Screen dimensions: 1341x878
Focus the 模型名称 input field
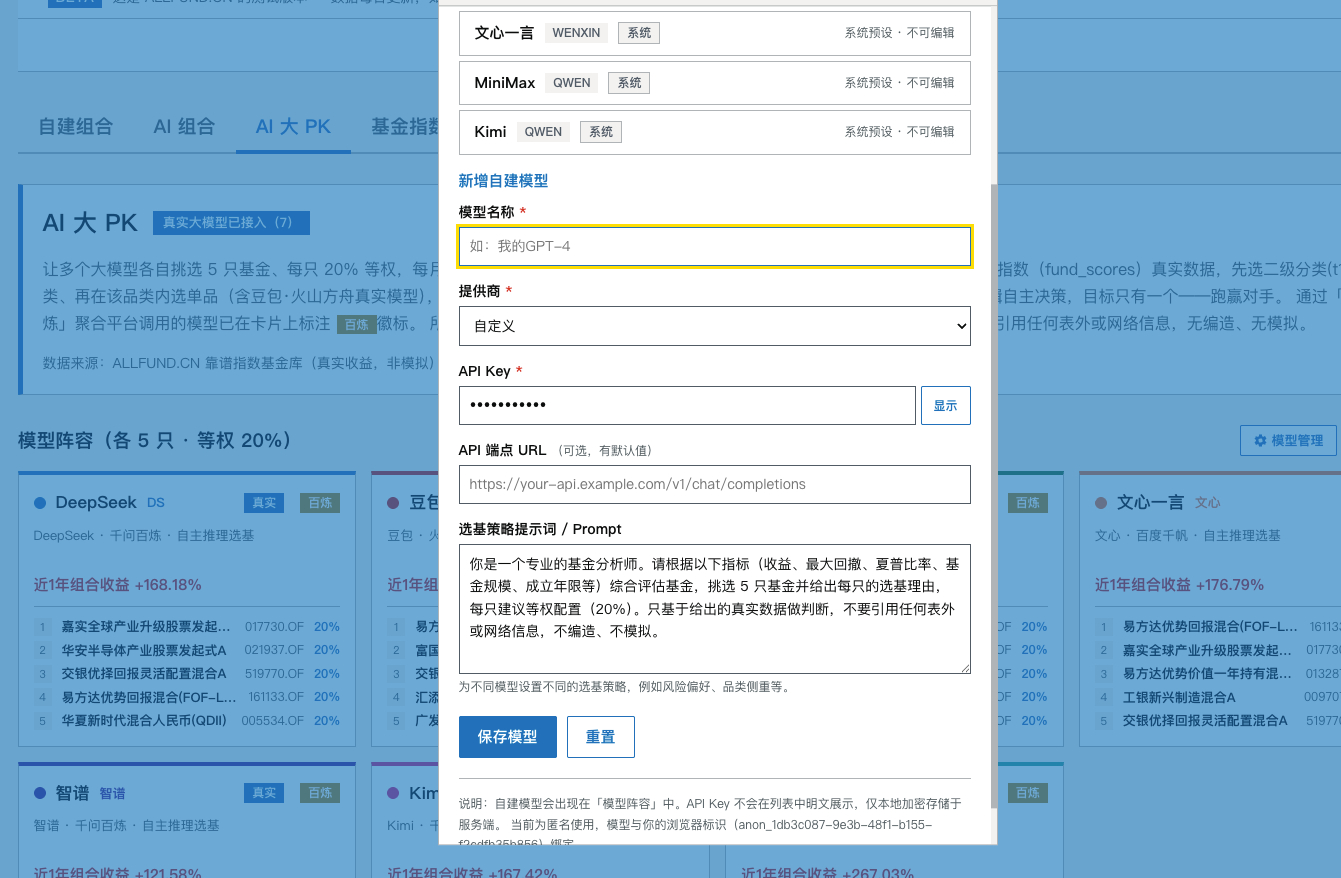click(715, 246)
